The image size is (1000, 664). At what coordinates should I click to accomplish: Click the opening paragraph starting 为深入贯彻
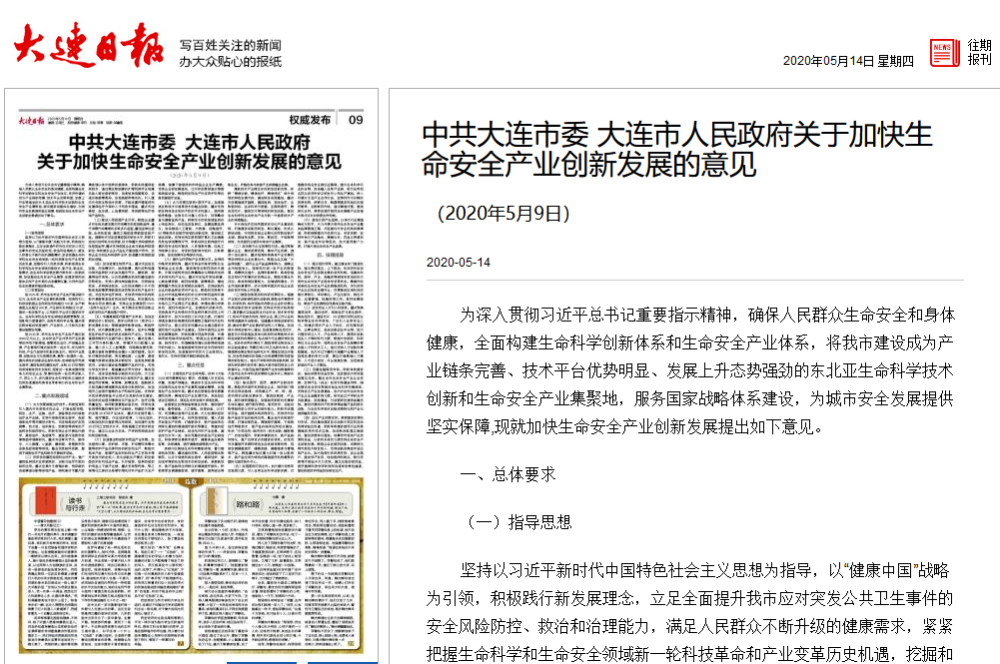(x=690, y=370)
